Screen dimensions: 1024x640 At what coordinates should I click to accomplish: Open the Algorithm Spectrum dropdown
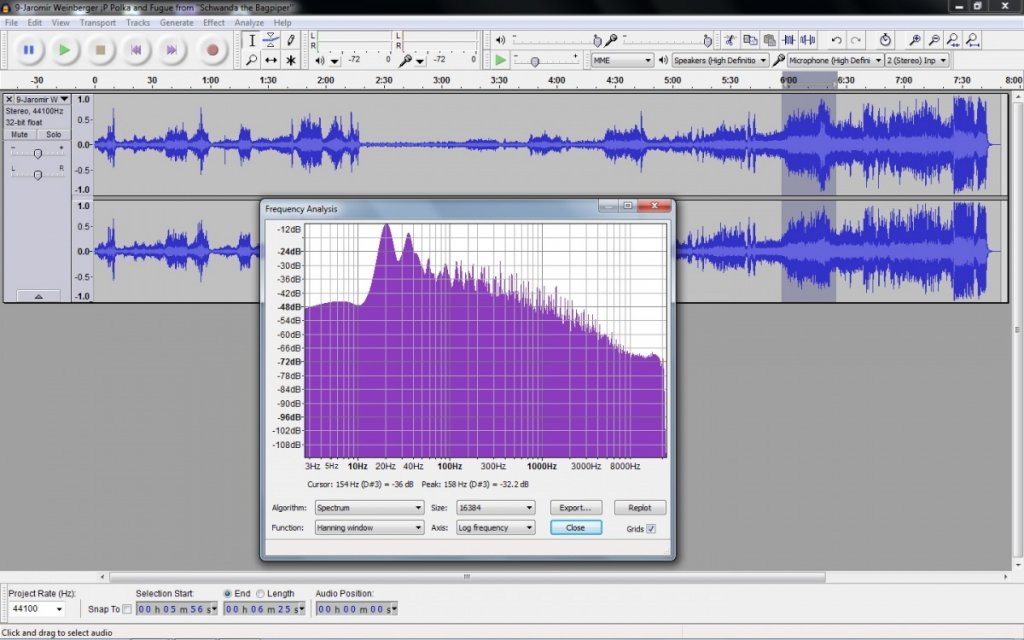click(x=369, y=507)
